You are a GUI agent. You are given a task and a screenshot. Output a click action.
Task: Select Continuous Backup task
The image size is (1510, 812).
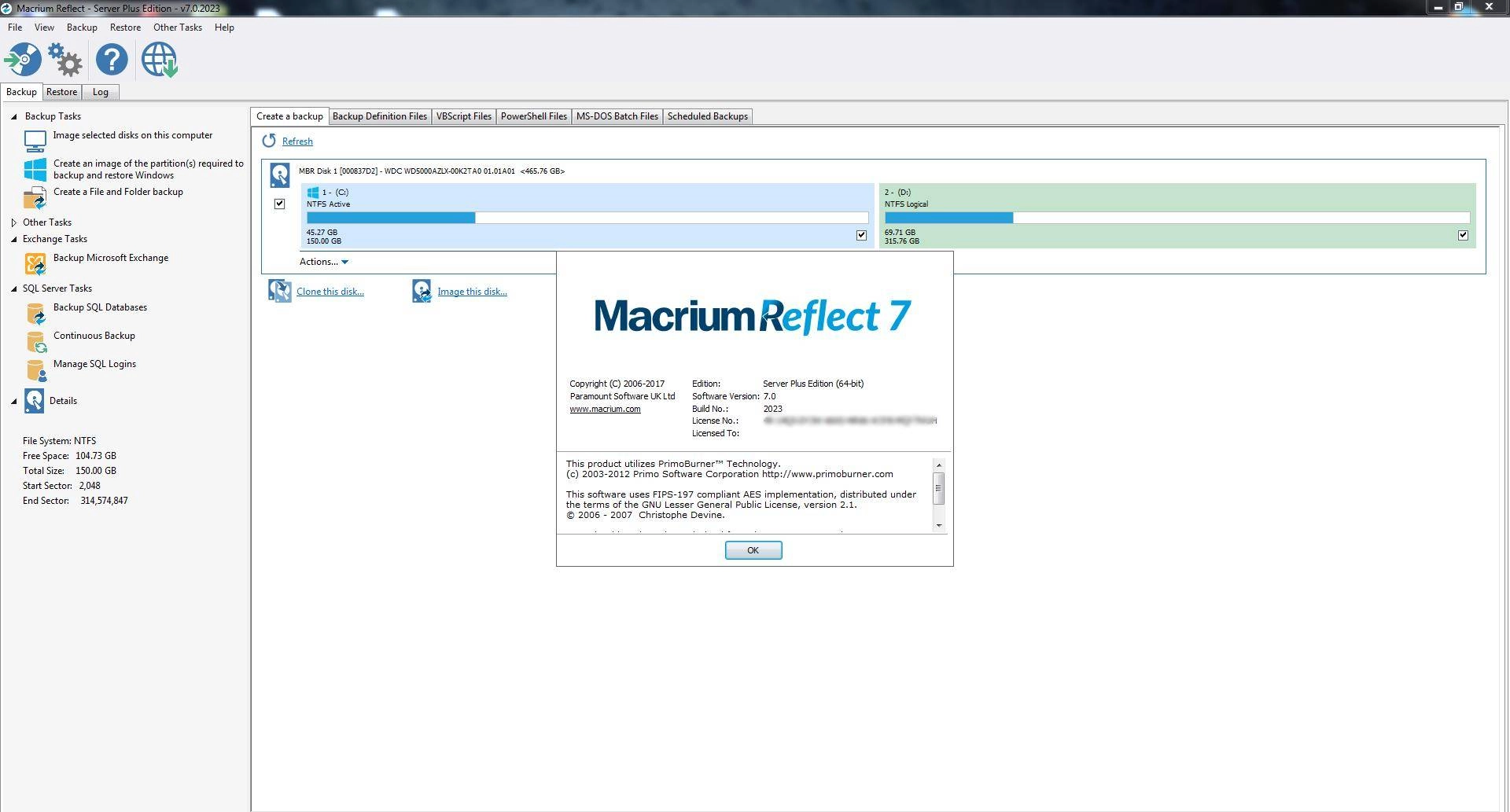coord(94,336)
